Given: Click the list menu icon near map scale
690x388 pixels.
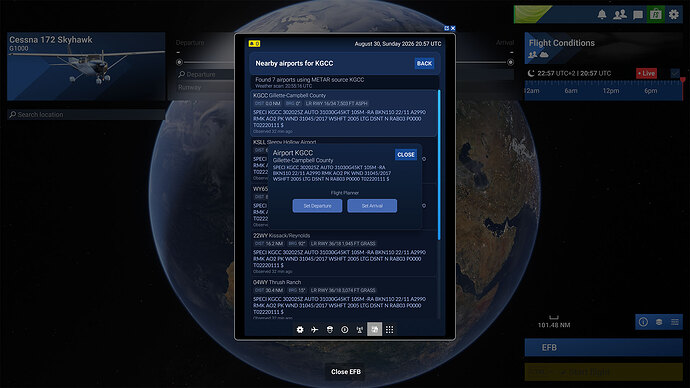Looking at the screenshot, I should (x=675, y=322).
